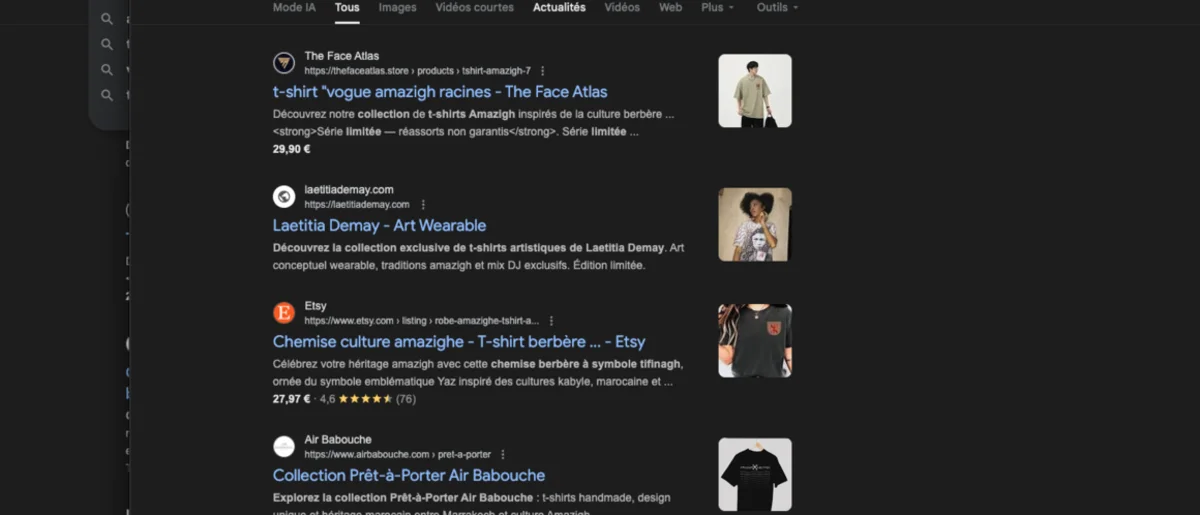This screenshot has width=1200, height=515.
Task: Open t-shirt vogue amazigh racines link
Action: tap(440, 92)
